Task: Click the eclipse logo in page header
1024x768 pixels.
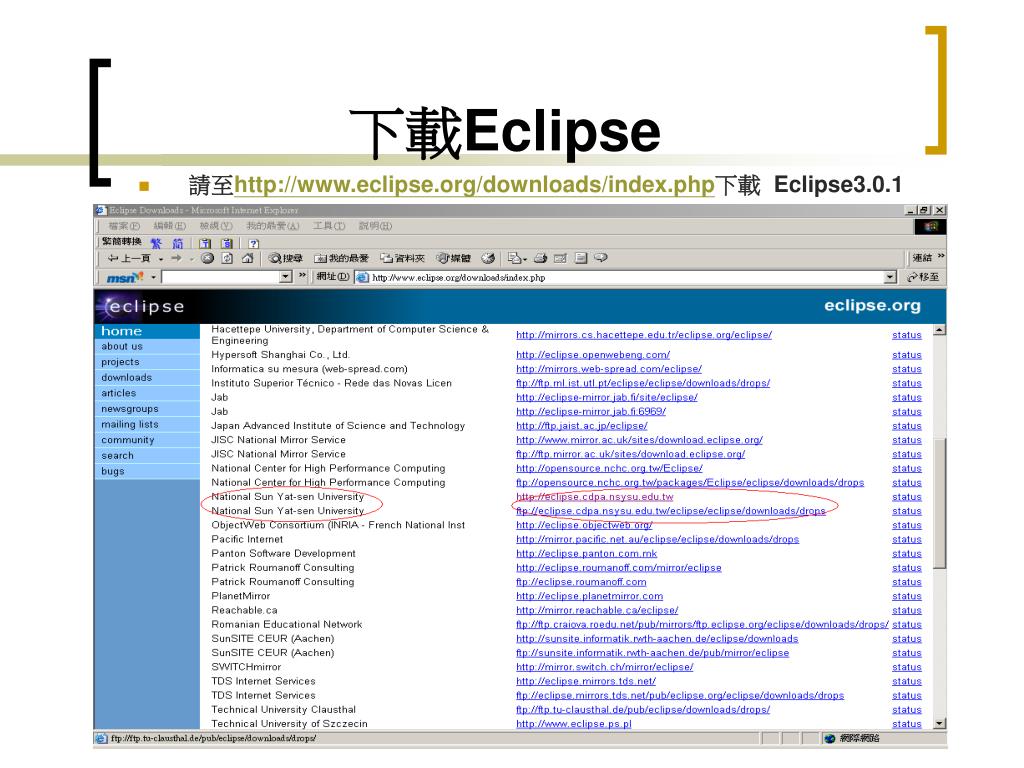Action: click(141, 307)
